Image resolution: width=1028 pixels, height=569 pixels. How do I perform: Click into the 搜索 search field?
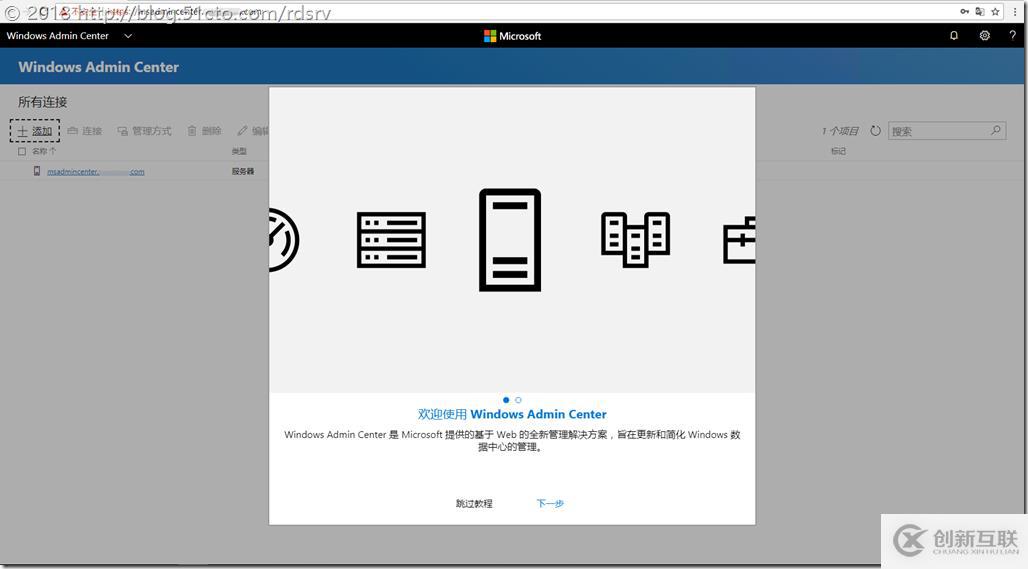tap(947, 131)
